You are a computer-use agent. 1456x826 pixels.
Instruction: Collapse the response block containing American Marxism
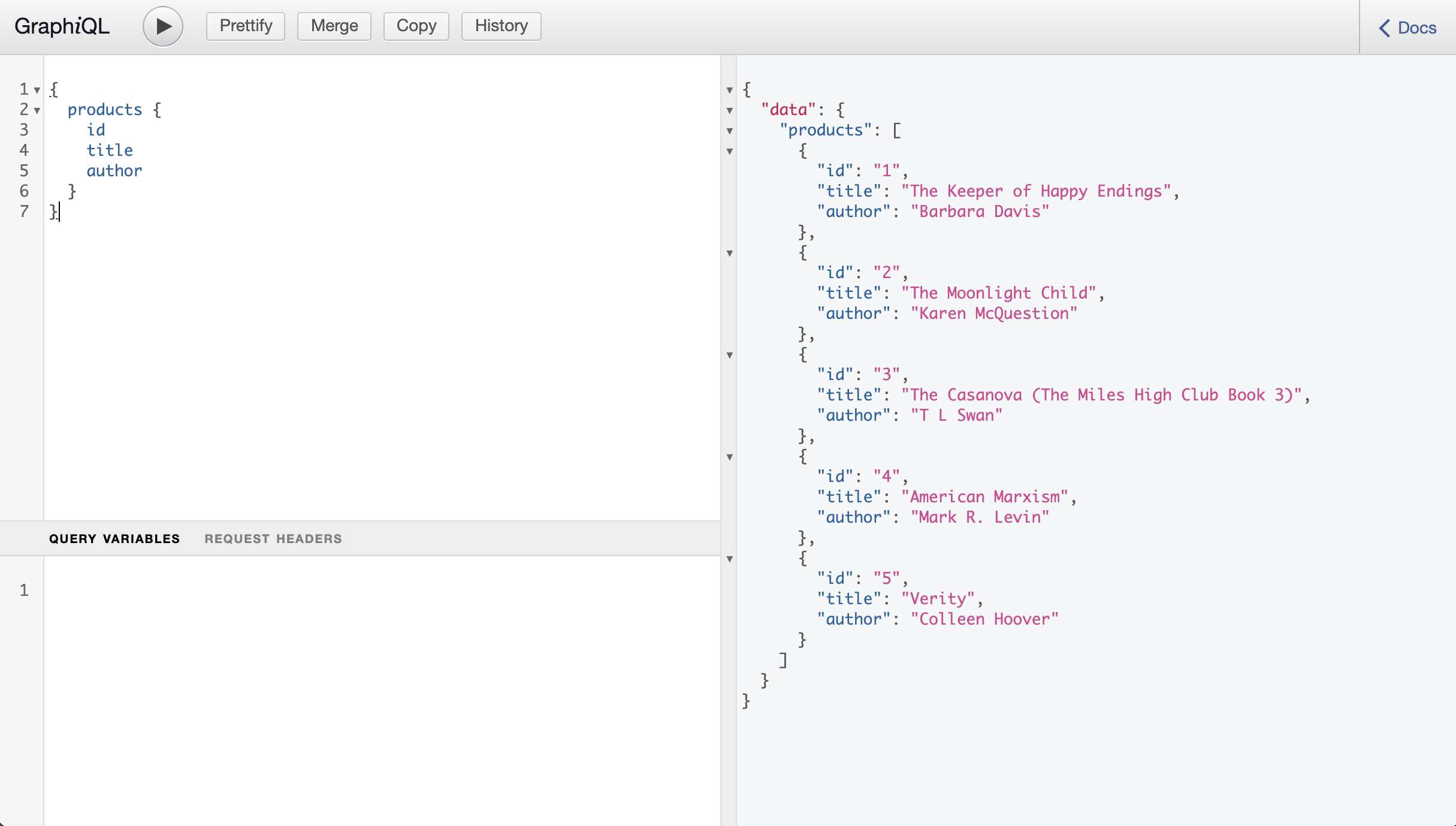coord(730,457)
